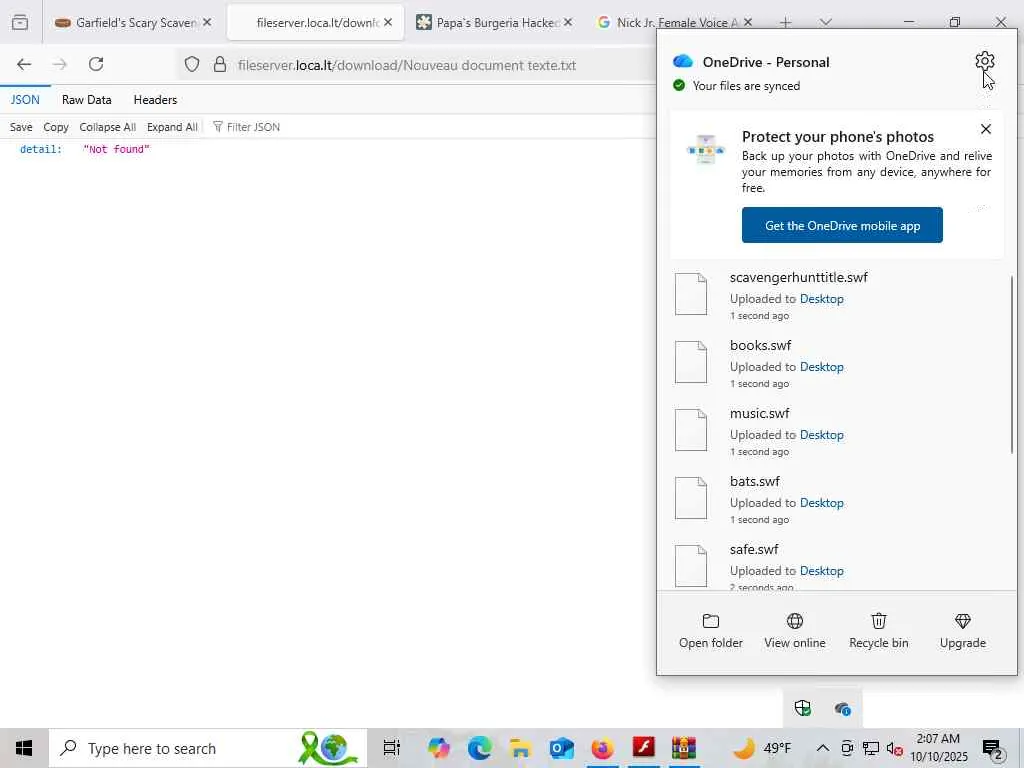Open Outlook from the taskbar
This screenshot has width=1024, height=768.
562,748
